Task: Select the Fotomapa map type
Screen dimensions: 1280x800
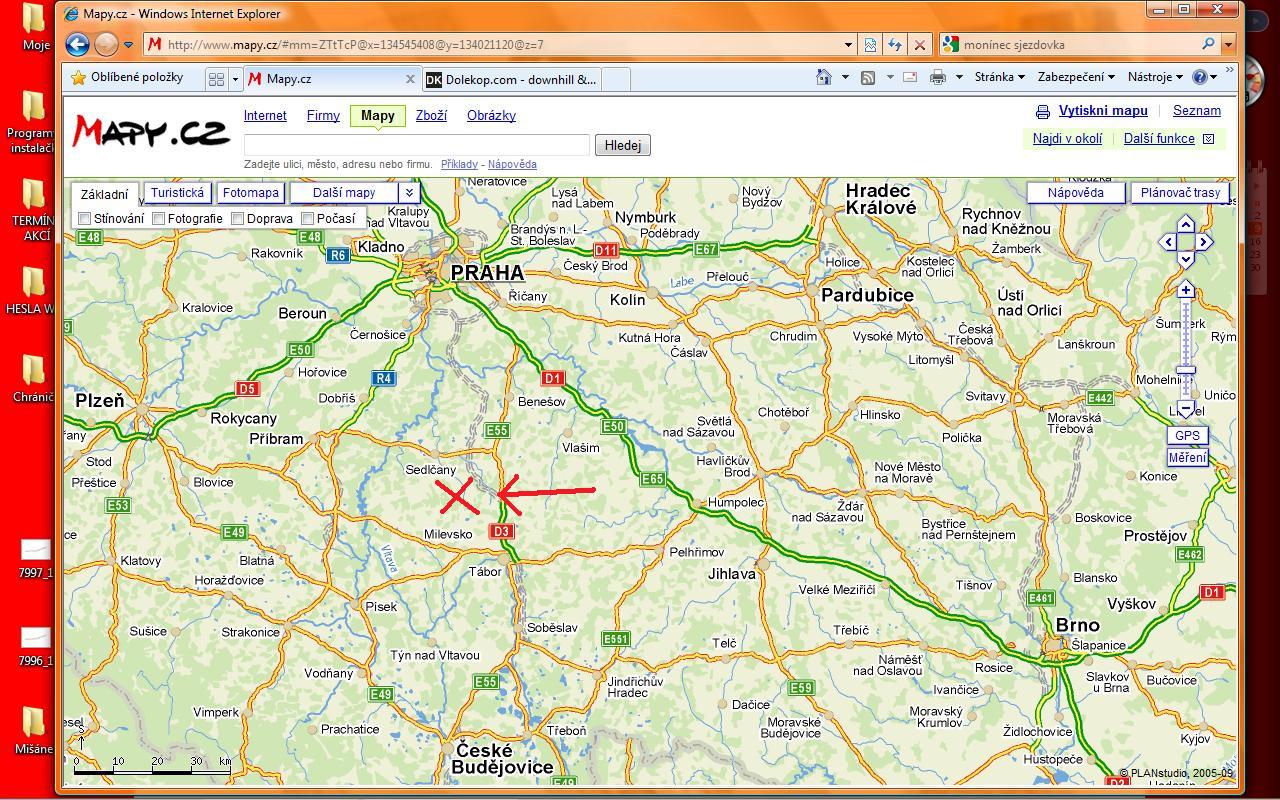Action: pos(250,192)
